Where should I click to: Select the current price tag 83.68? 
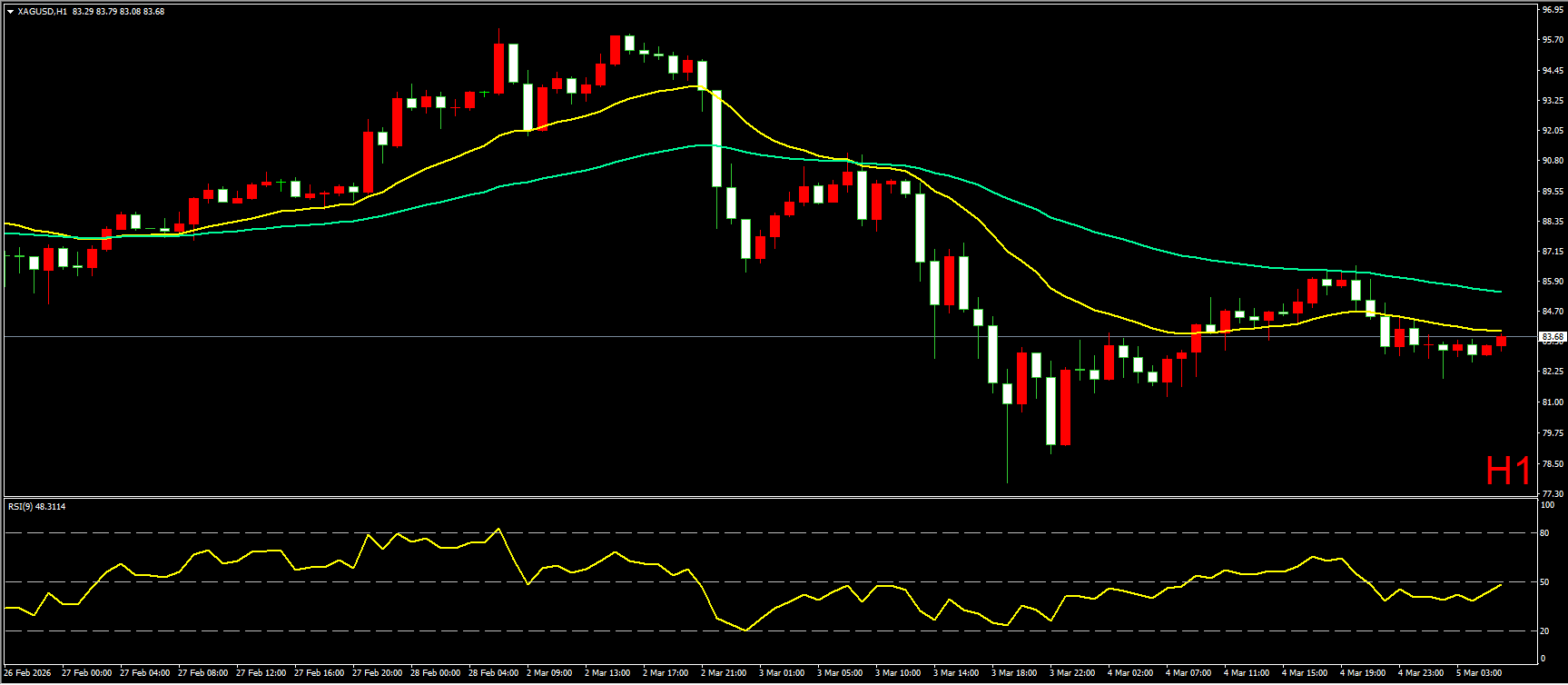[1552, 337]
